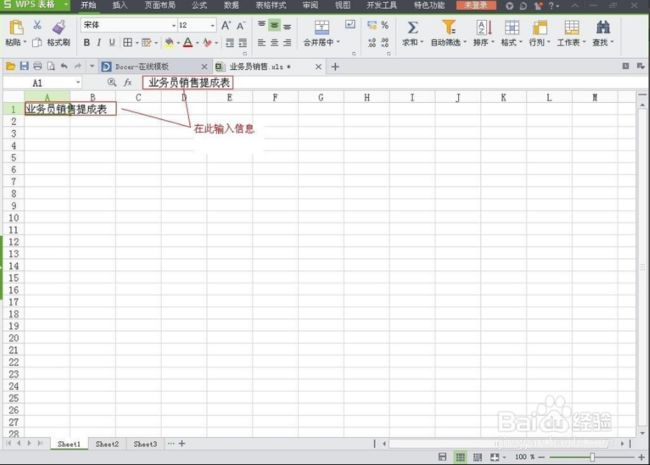Apply percent style with the % icon
The width and height of the screenshot is (650, 465).
[385, 25]
